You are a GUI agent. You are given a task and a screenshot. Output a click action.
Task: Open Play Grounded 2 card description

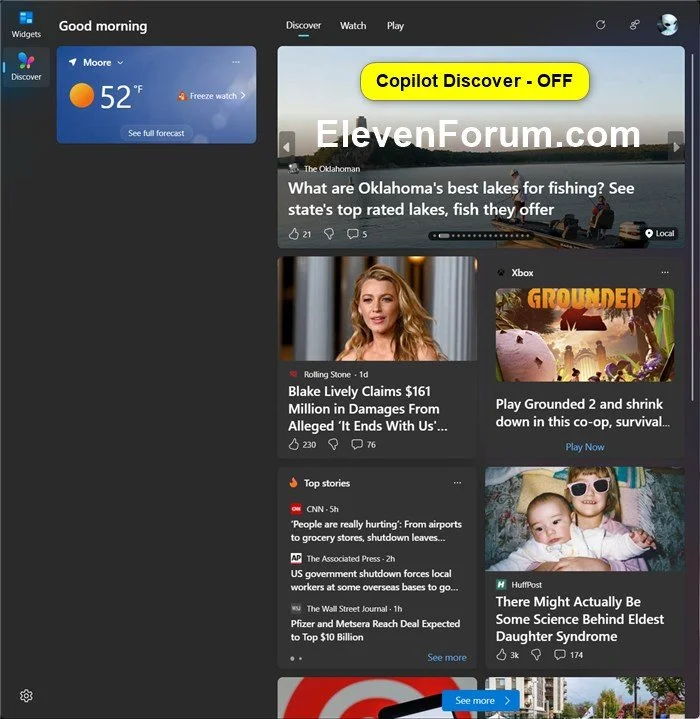coord(582,413)
